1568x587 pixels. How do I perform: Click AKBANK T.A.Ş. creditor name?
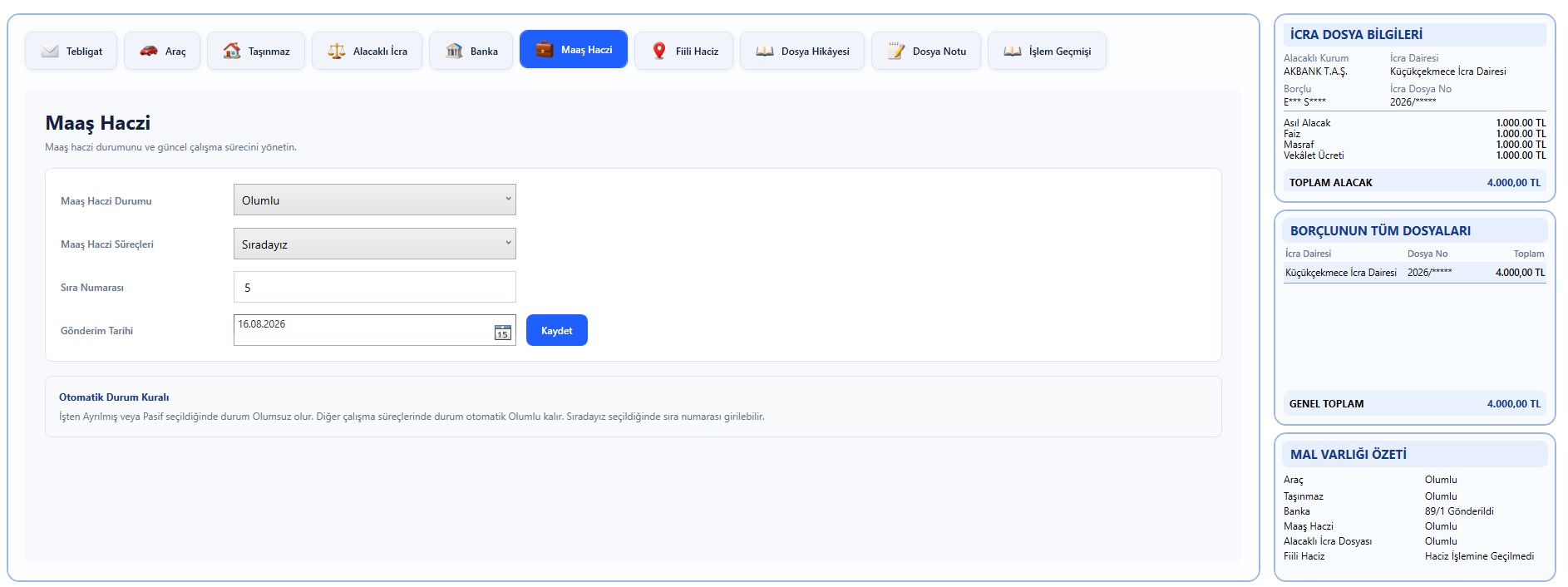[x=1315, y=72]
